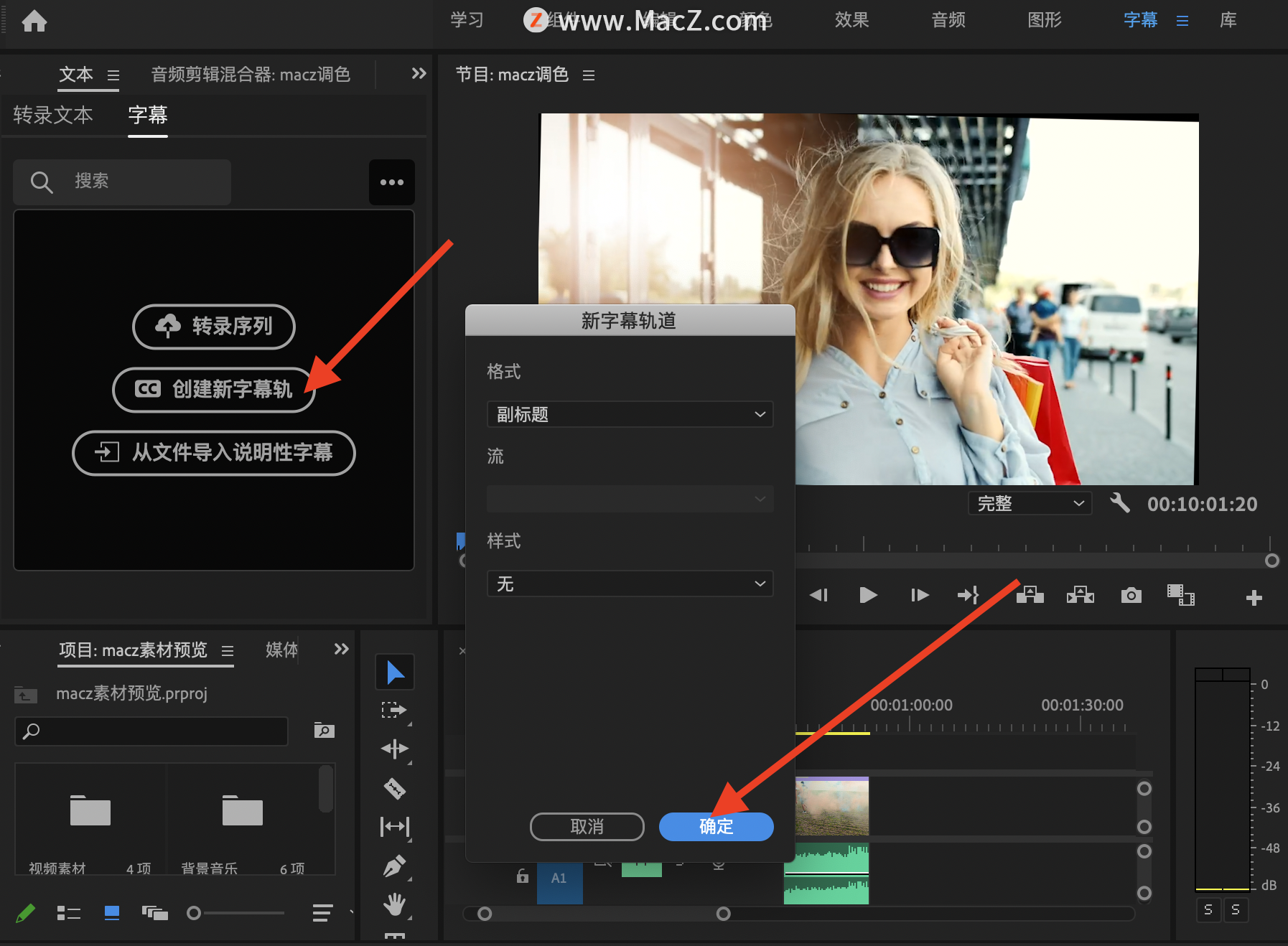Viewport: 1288px width, 946px height.
Task: Click 从文件导入说明性字幕 button
Action: click(214, 453)
